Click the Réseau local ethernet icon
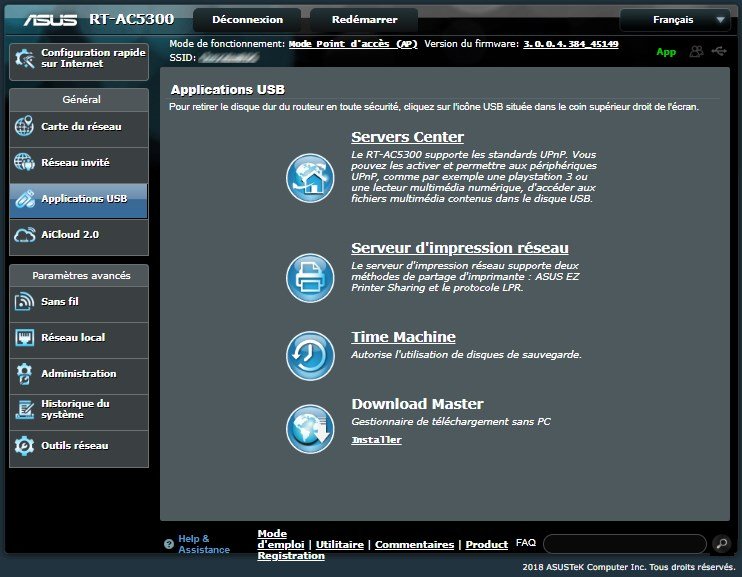Viewport: 742px width, 577px height. [24, 337]
